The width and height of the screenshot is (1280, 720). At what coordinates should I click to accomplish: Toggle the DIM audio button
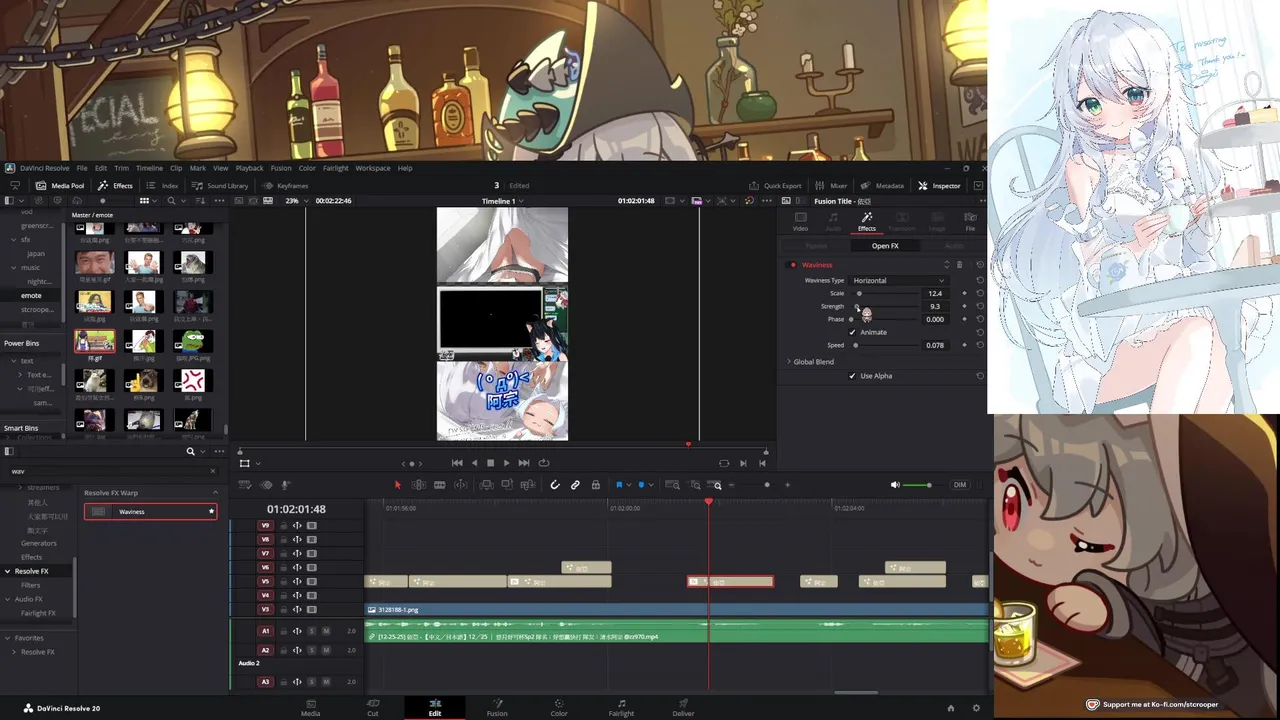coord(960,485)
